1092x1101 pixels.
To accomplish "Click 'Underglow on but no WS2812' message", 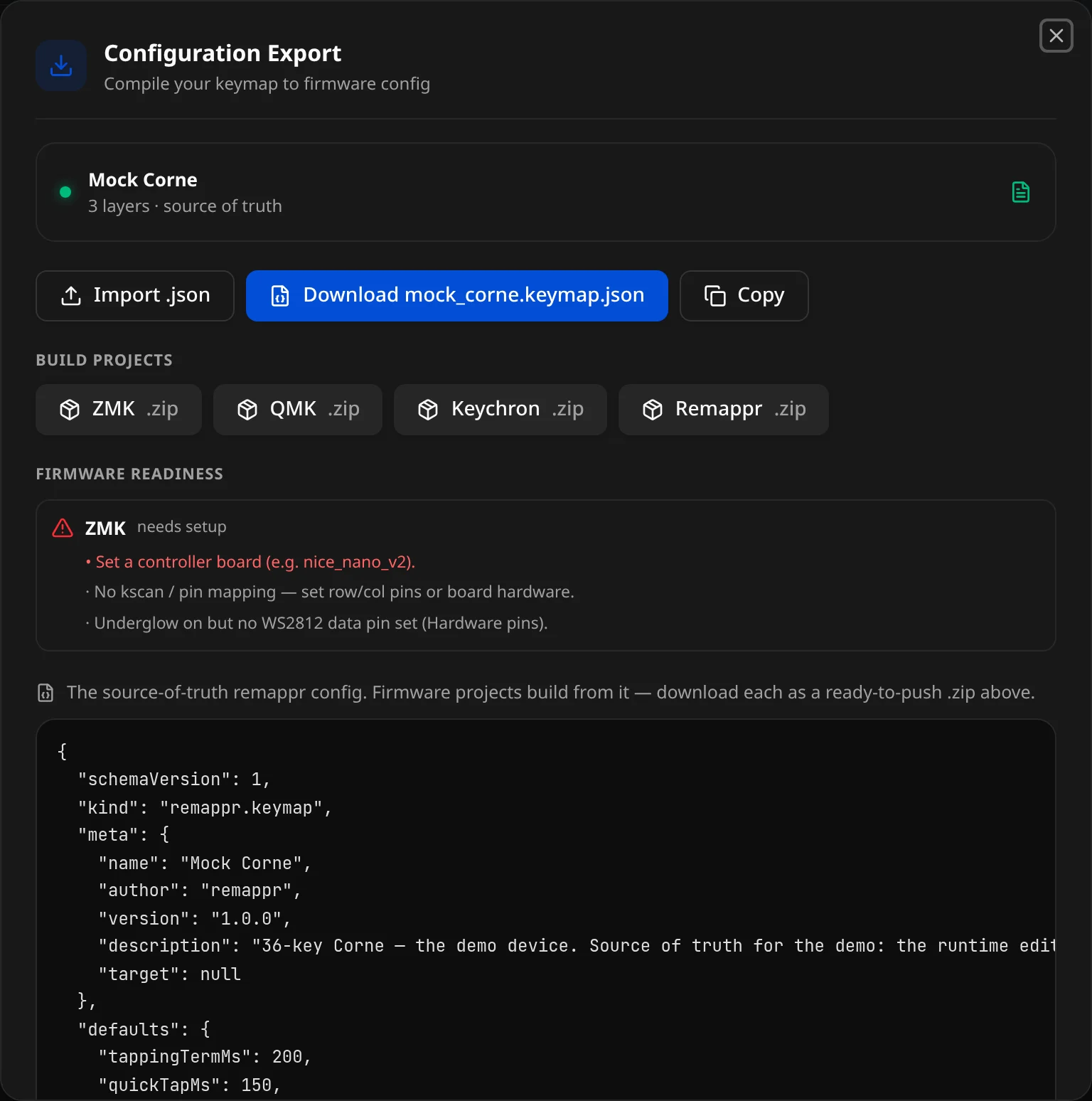I will (316, 623).
